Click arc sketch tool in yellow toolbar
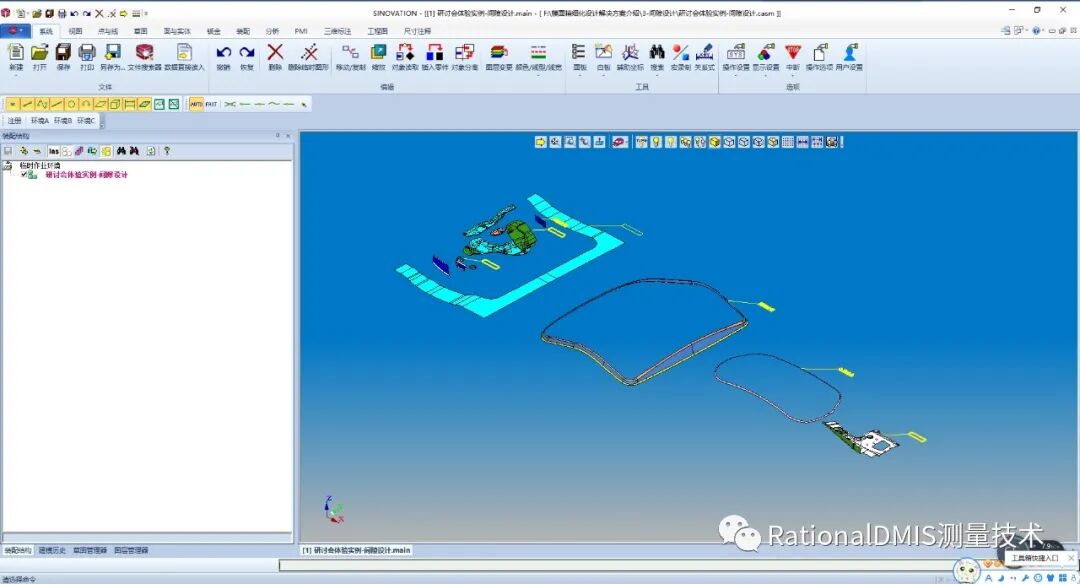 point(85,104)
